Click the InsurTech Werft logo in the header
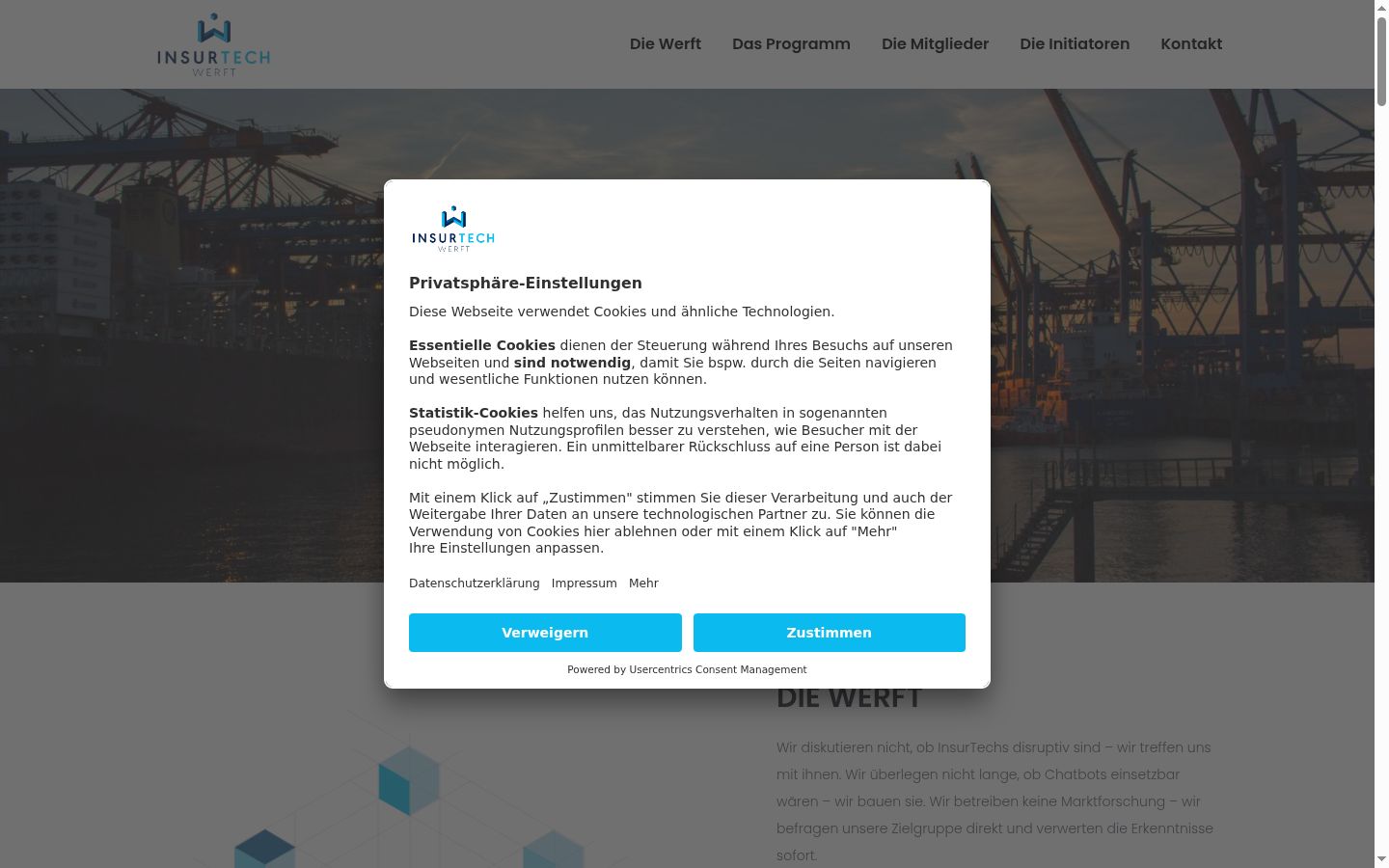This screenshot has height=868, width=1389. click(214, 44)
